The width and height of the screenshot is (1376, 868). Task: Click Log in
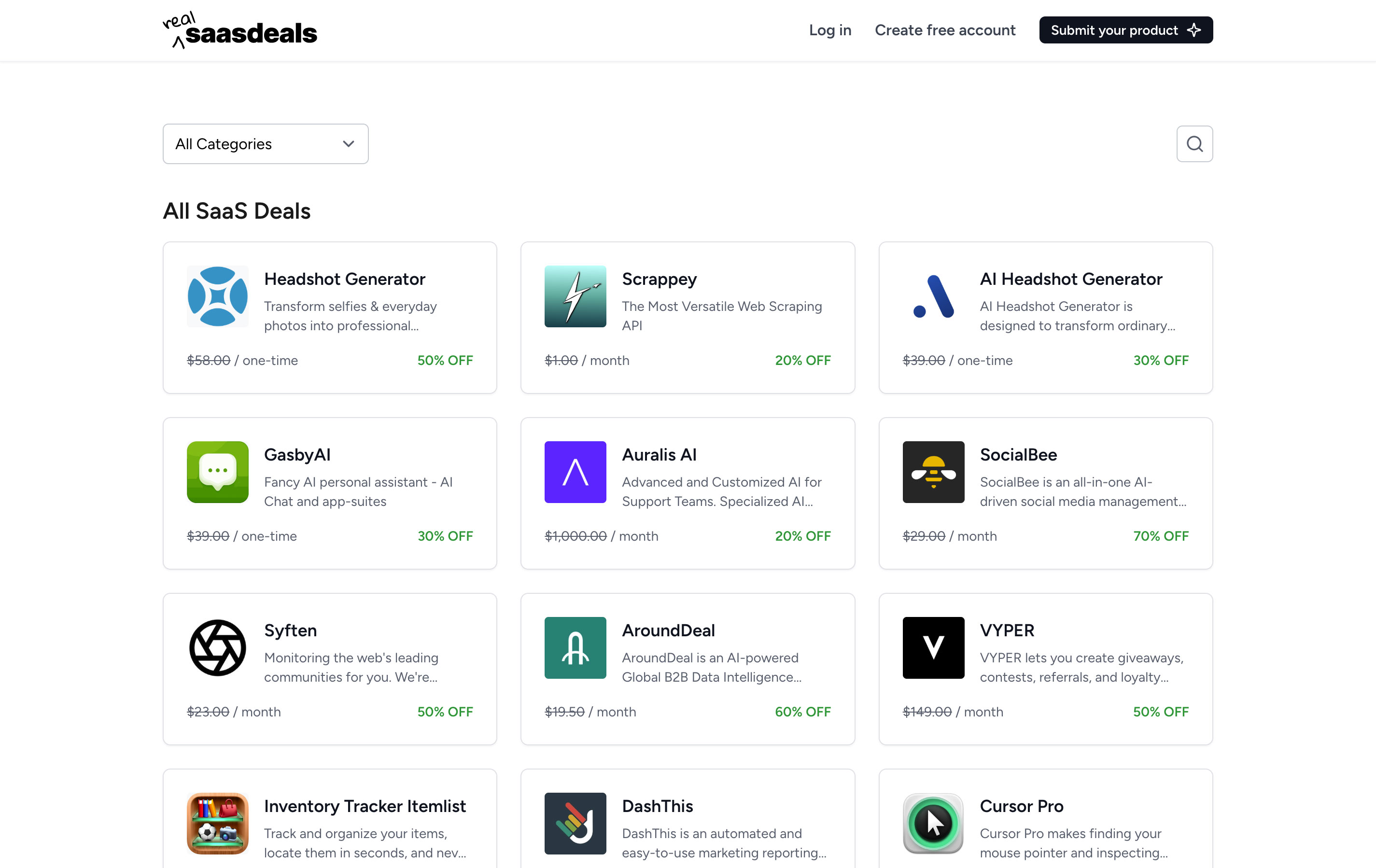point(830,30)
